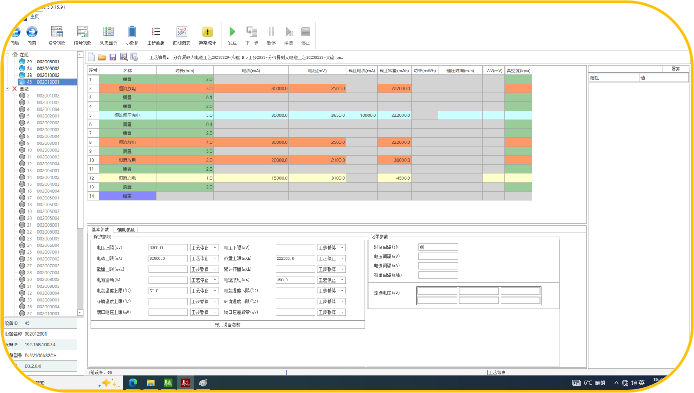Click the blue battery-shaped toolbar icon

(x=132, y=32)
